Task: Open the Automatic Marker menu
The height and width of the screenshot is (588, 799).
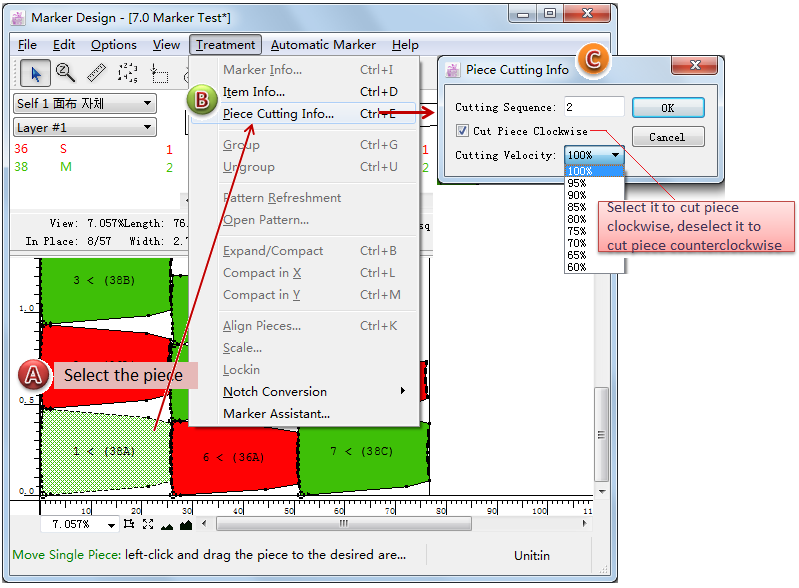Action: (323, 45)
